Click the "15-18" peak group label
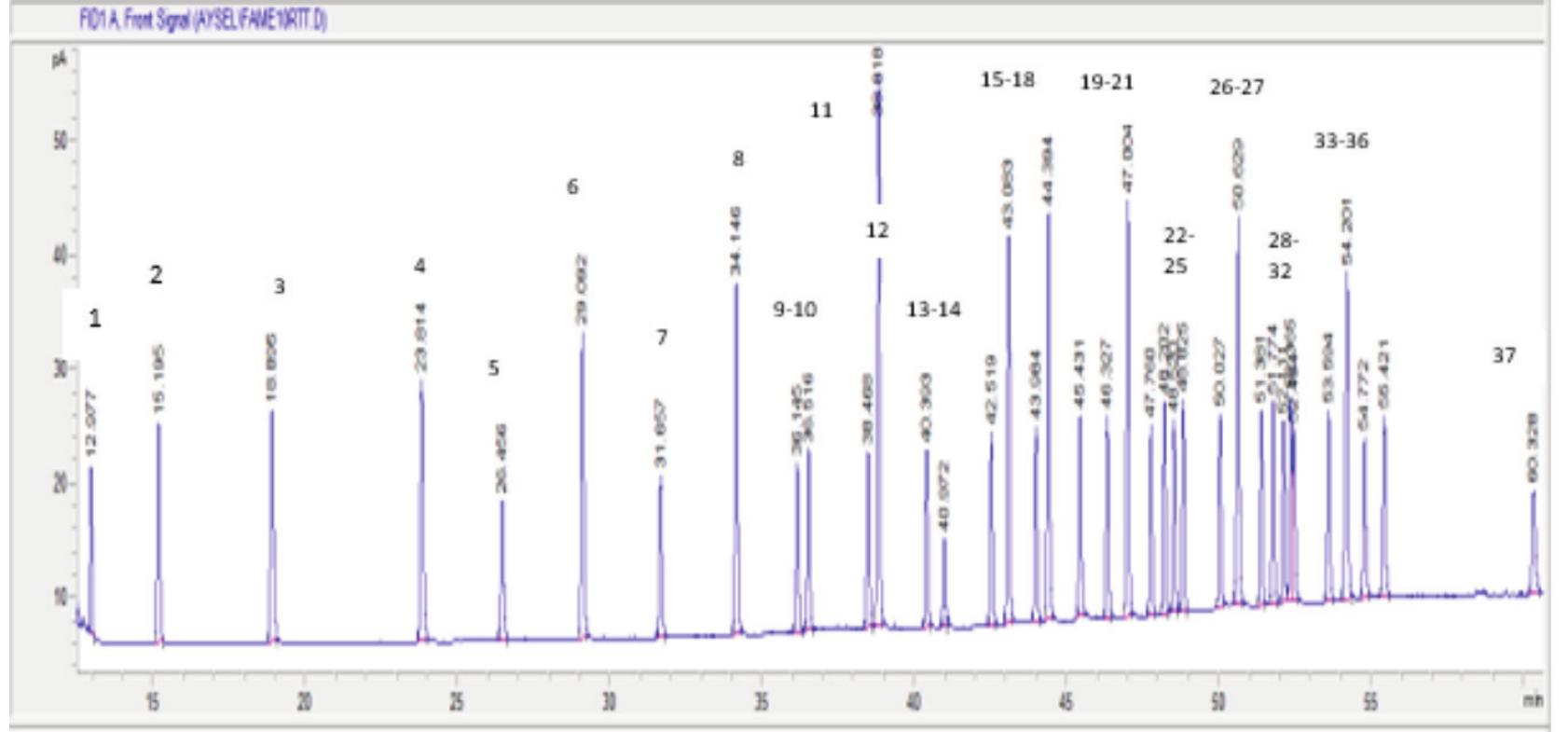 point(1008,80)
